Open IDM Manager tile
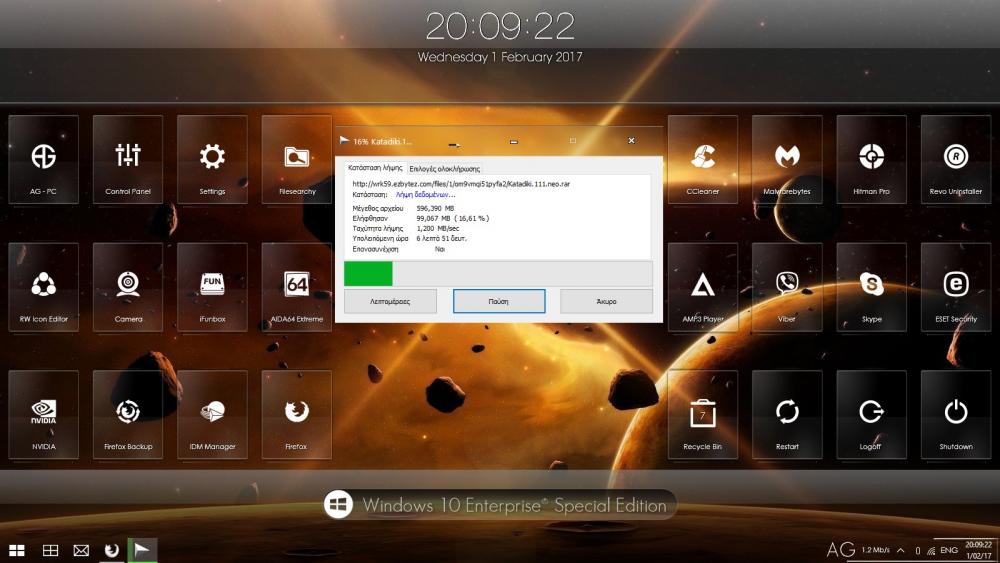1000x563 pixels. (x=212, y=415)
